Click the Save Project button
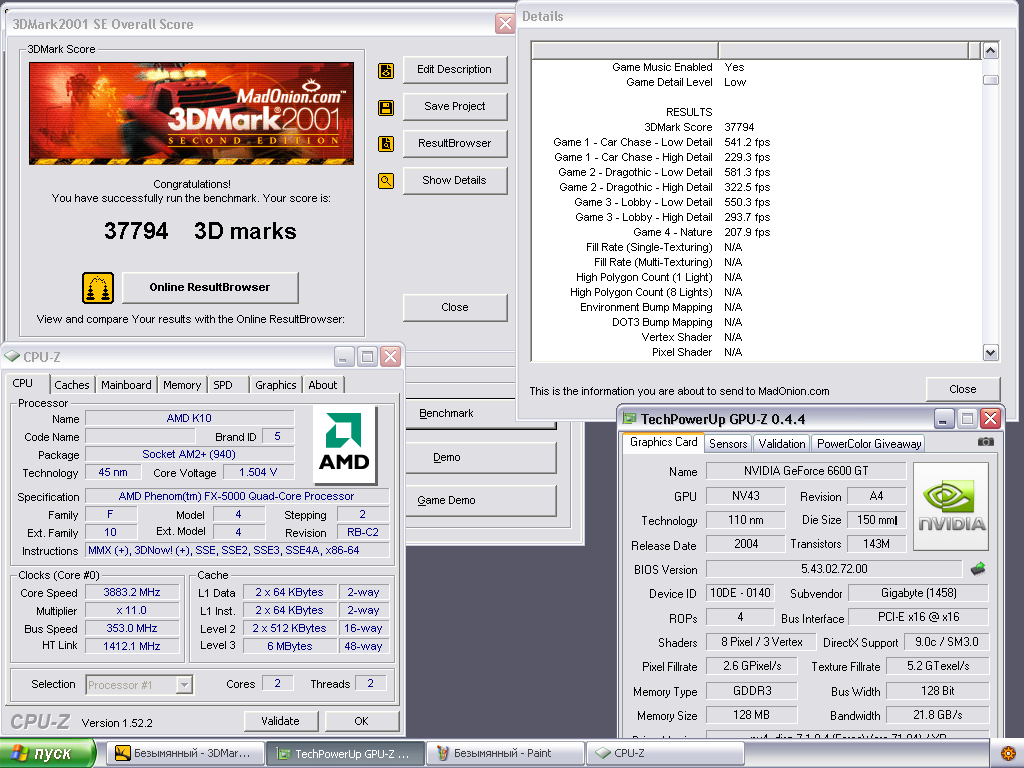 [455, 106]
